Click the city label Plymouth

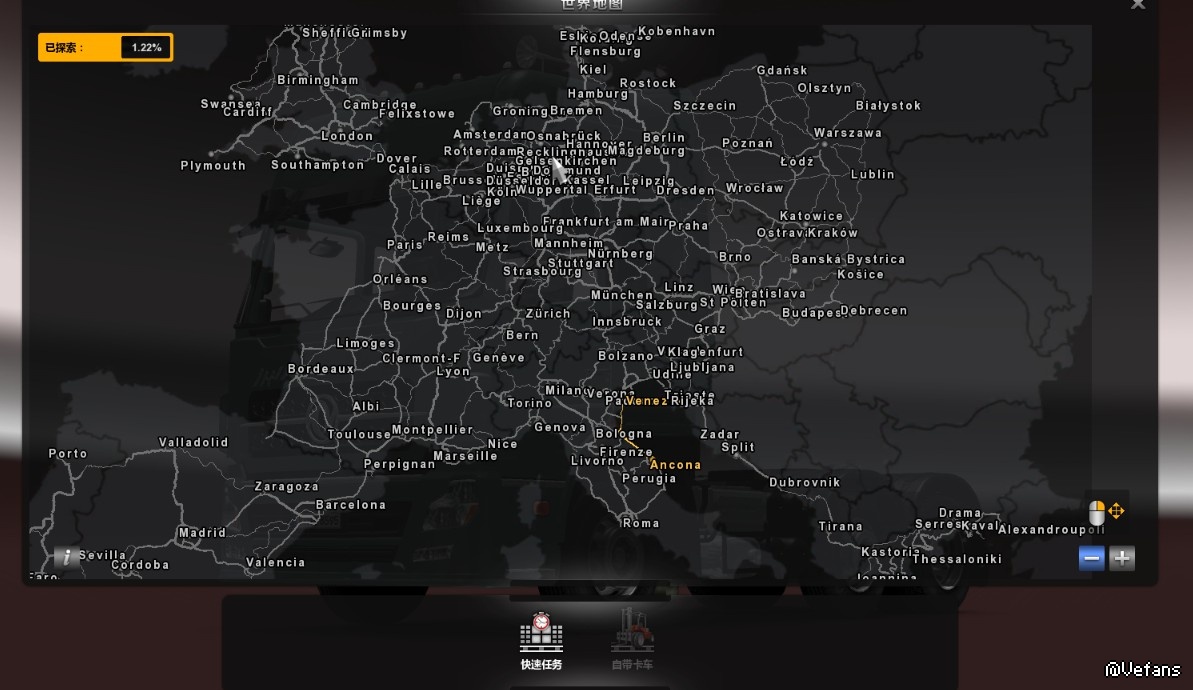(x=213, y=165)
